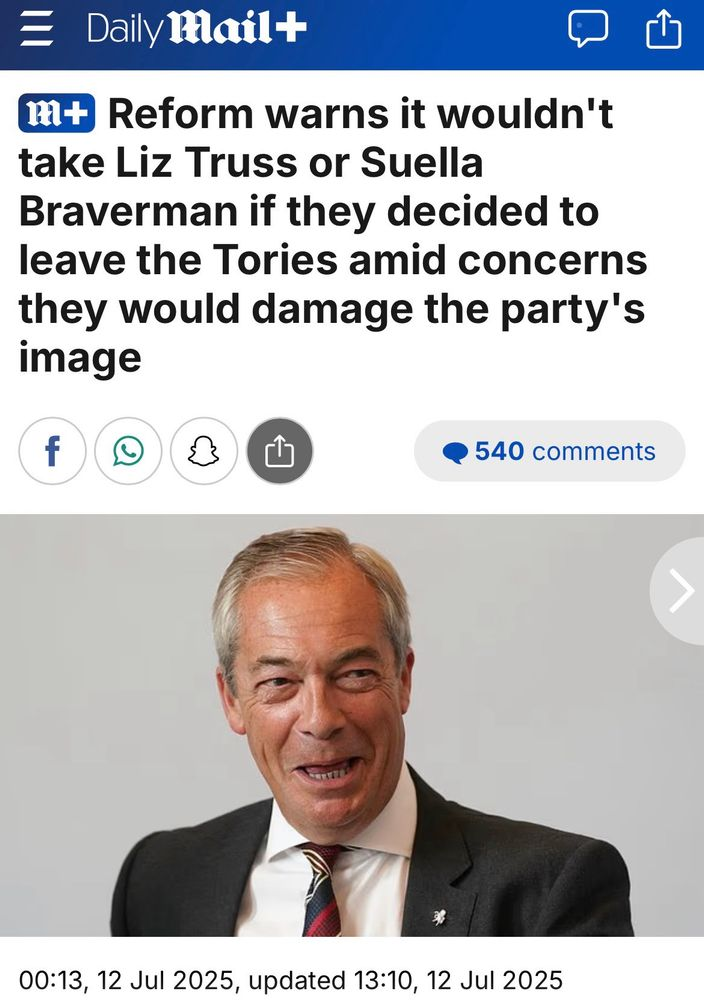Share the article via WhatsApp
Viewport: 704px width, 1000px height.
pyautogui.click(x=128, y=451)
